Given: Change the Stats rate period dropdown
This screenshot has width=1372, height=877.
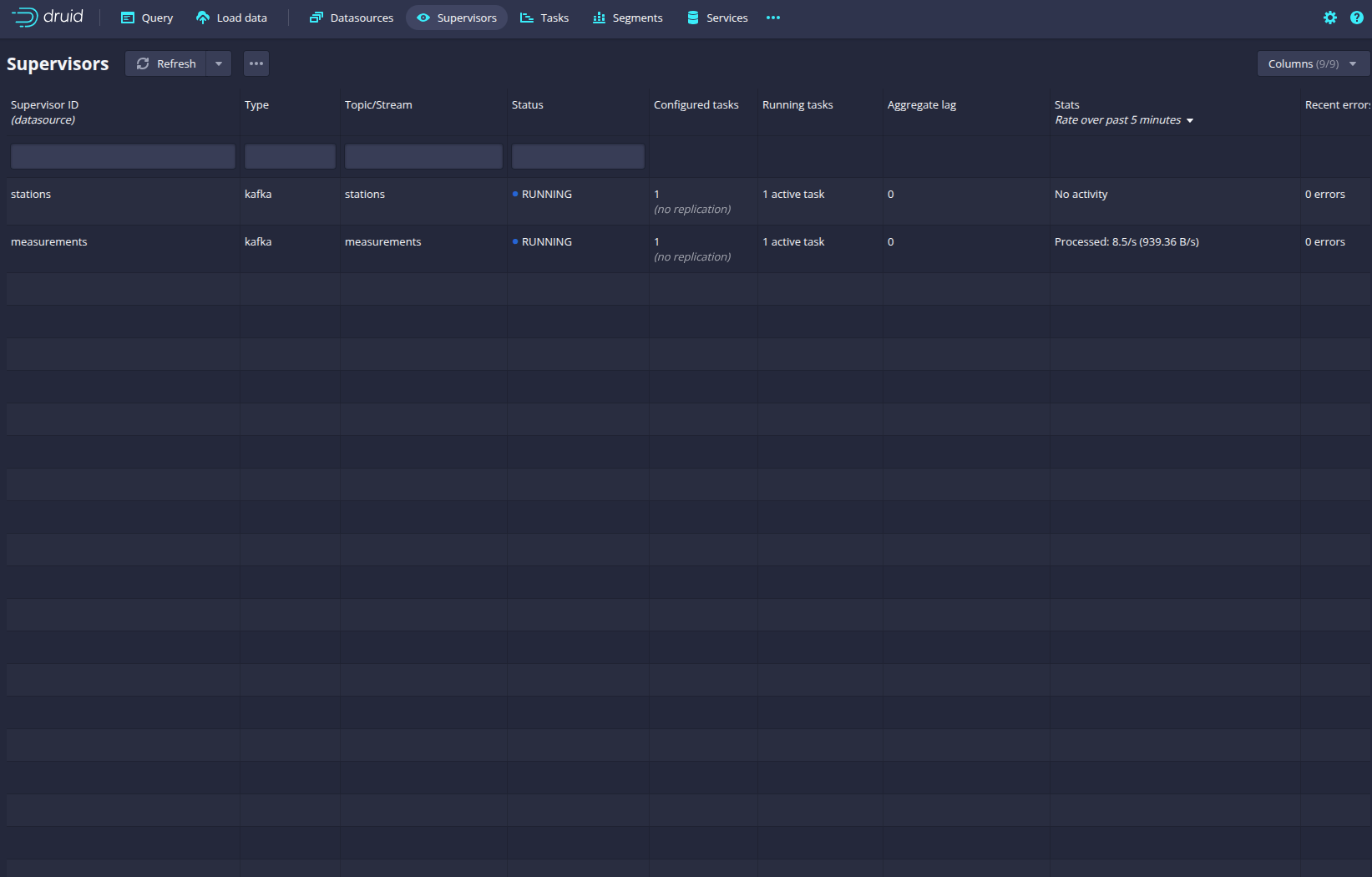Looking at the screenshot, I should 1124,120.
